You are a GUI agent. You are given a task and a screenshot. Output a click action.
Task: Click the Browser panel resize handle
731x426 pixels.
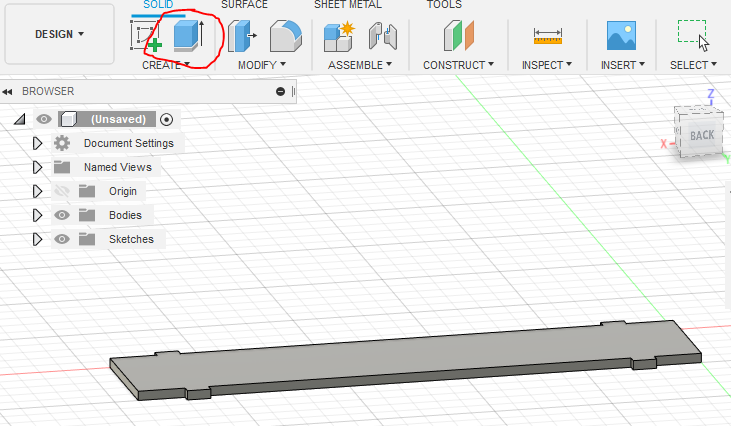(x=293, y=91)
